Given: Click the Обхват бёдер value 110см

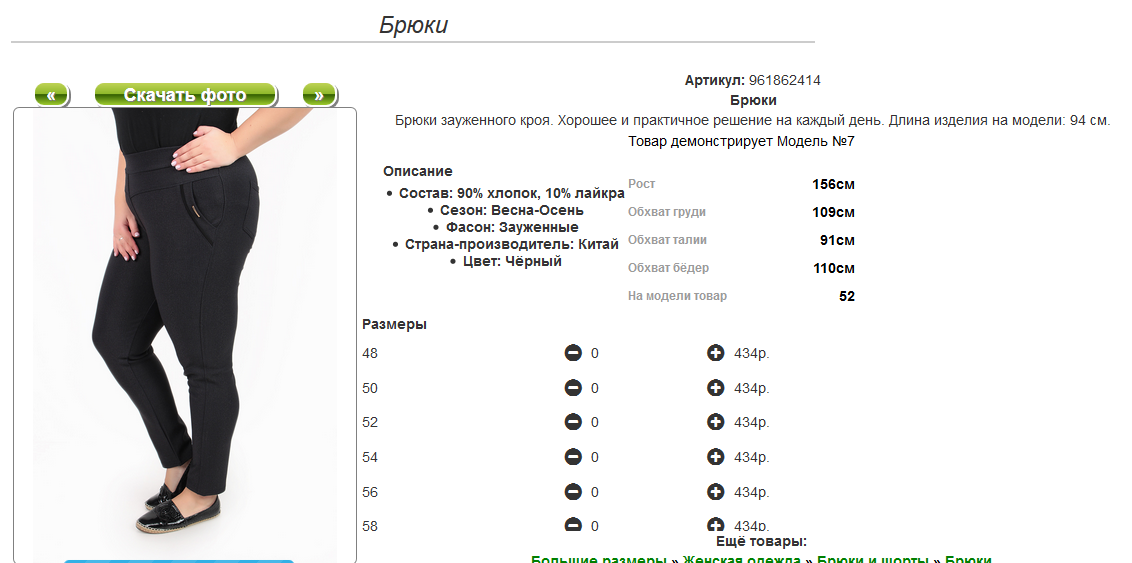Looking at the screenshot, I should point(834,269).
